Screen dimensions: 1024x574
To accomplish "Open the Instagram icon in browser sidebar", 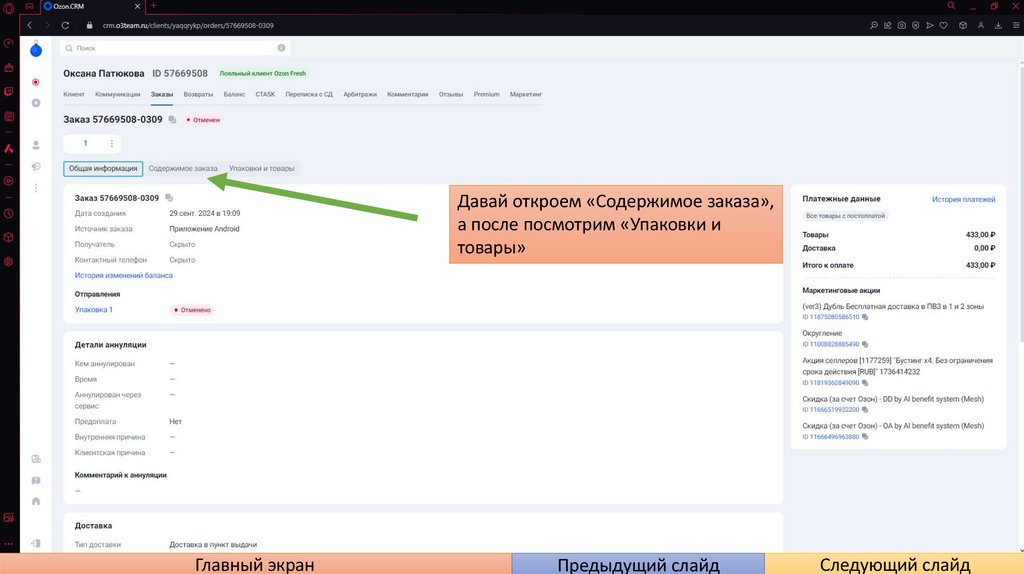I will tap(8, 116).
